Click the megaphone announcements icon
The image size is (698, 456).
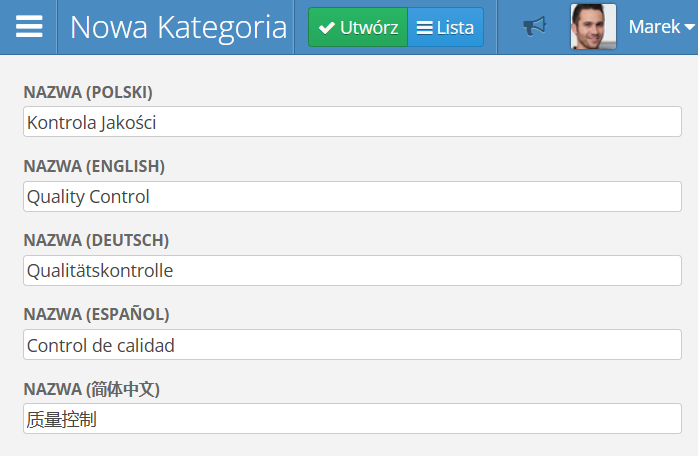(x=535, y=27)
